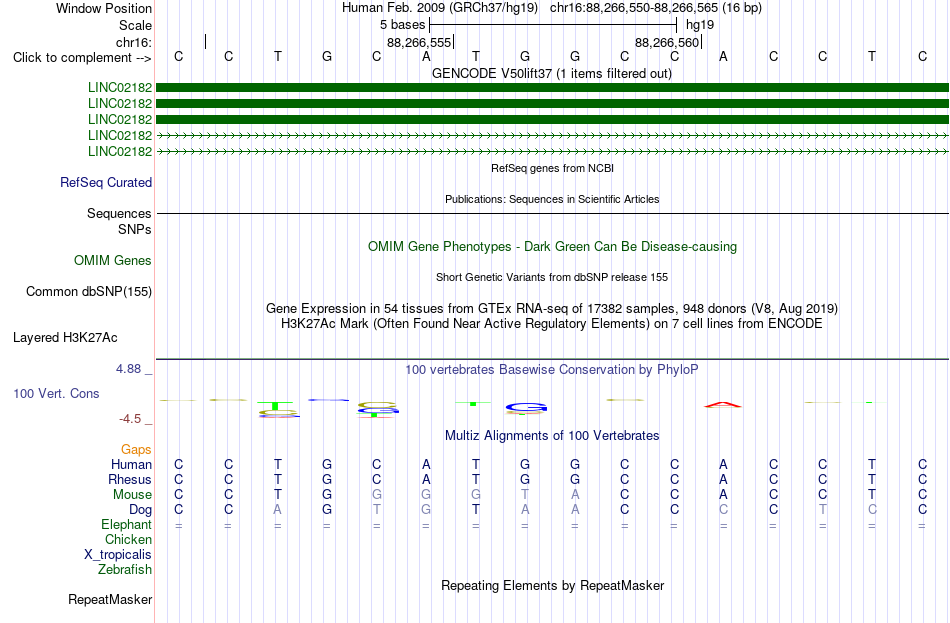Click the OMIM Genes track label
This screenshot has width=950, height=623.
[113, 261]
